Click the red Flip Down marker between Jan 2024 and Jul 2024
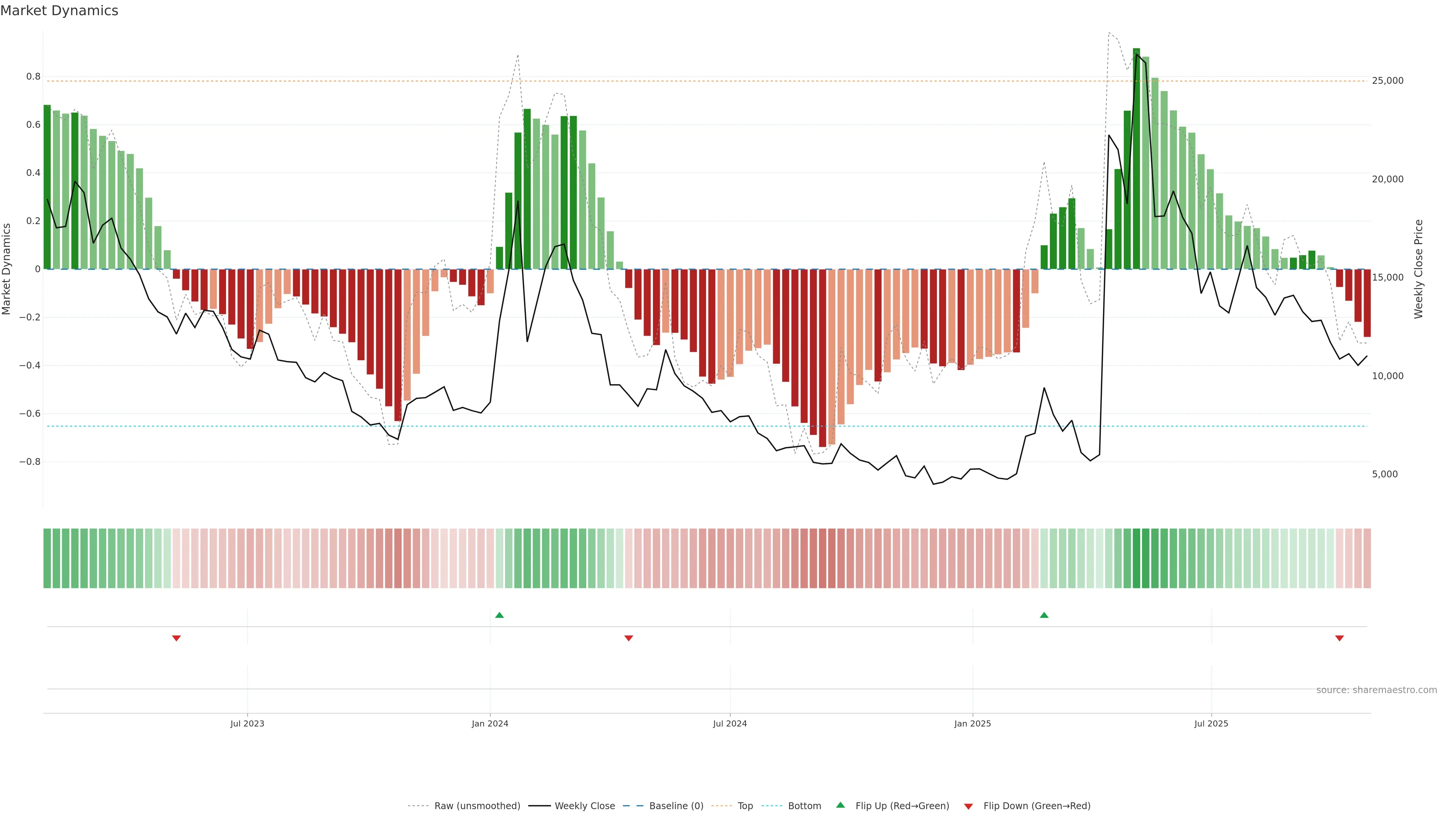The width and height of the screenshot is (1456, 819). [x=629, y=638]
